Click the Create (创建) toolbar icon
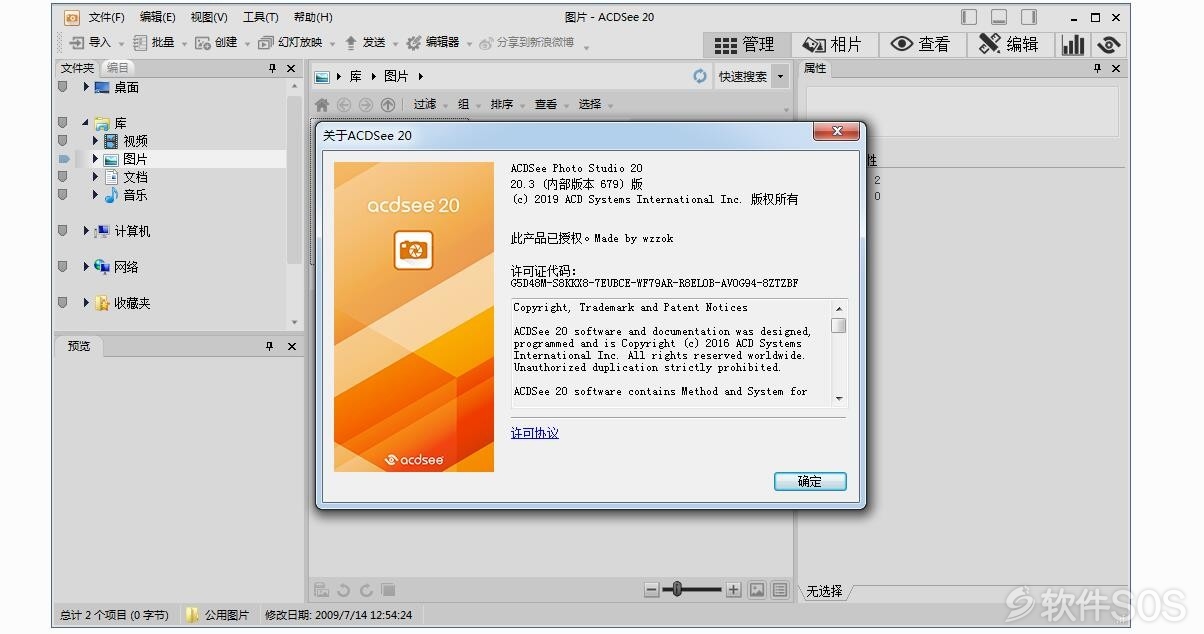1204x634 pixels. click(x=203, y=43)
